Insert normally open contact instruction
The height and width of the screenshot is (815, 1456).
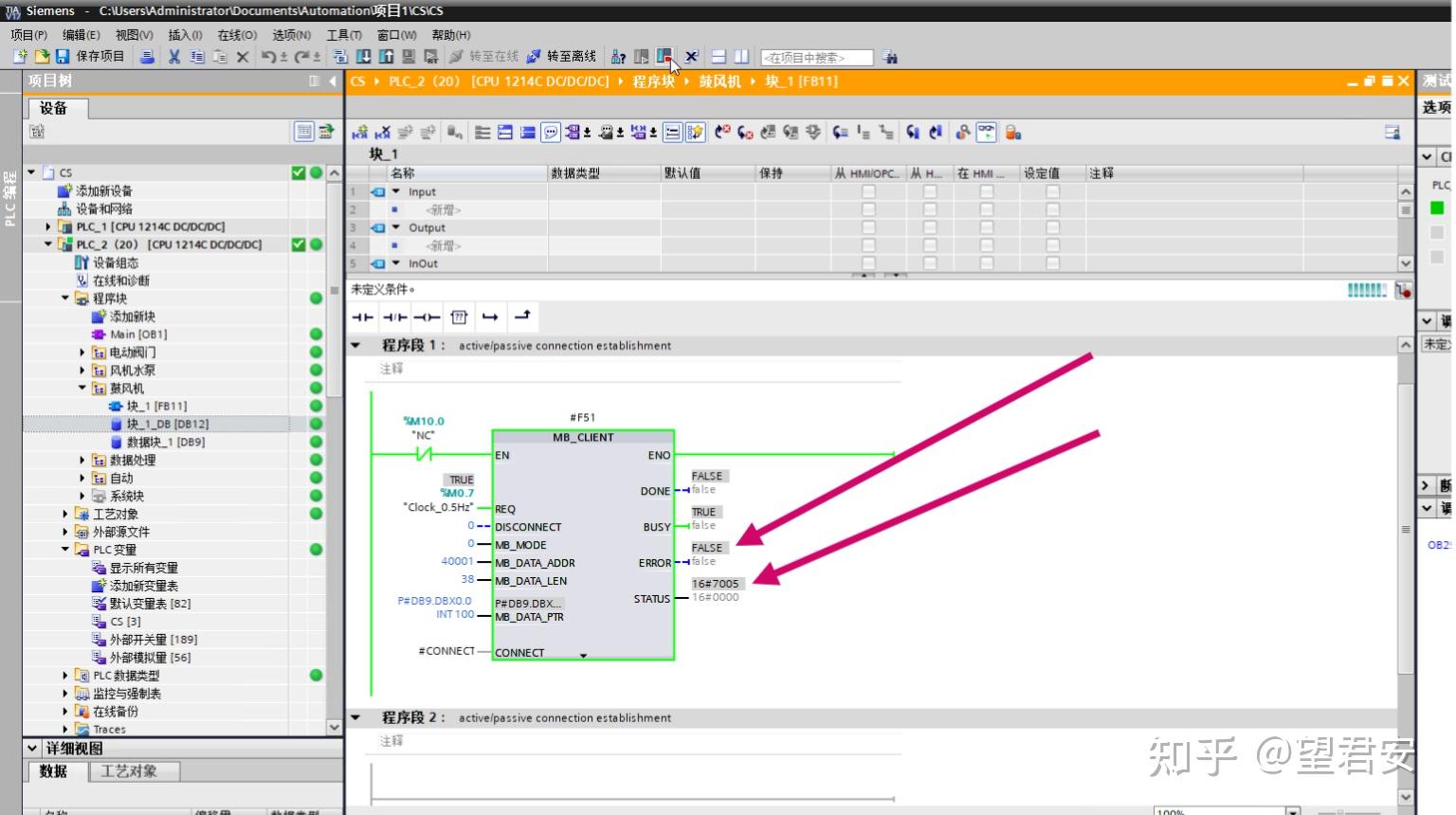[x=363, y=317]
